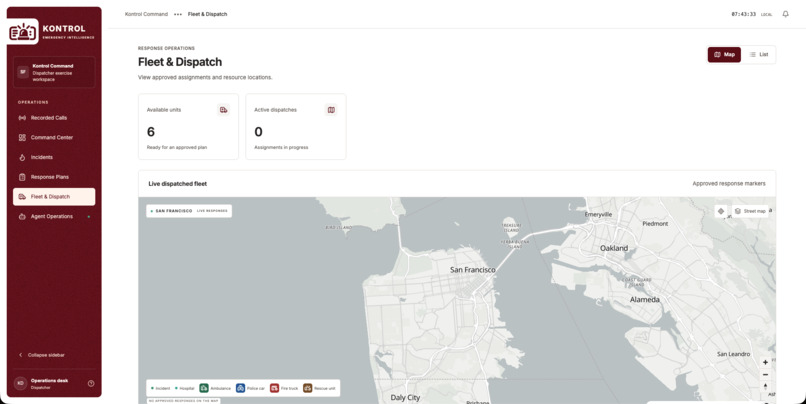Click Live dispatched fleet heading

pyautogui.click(x=177, y=183)
